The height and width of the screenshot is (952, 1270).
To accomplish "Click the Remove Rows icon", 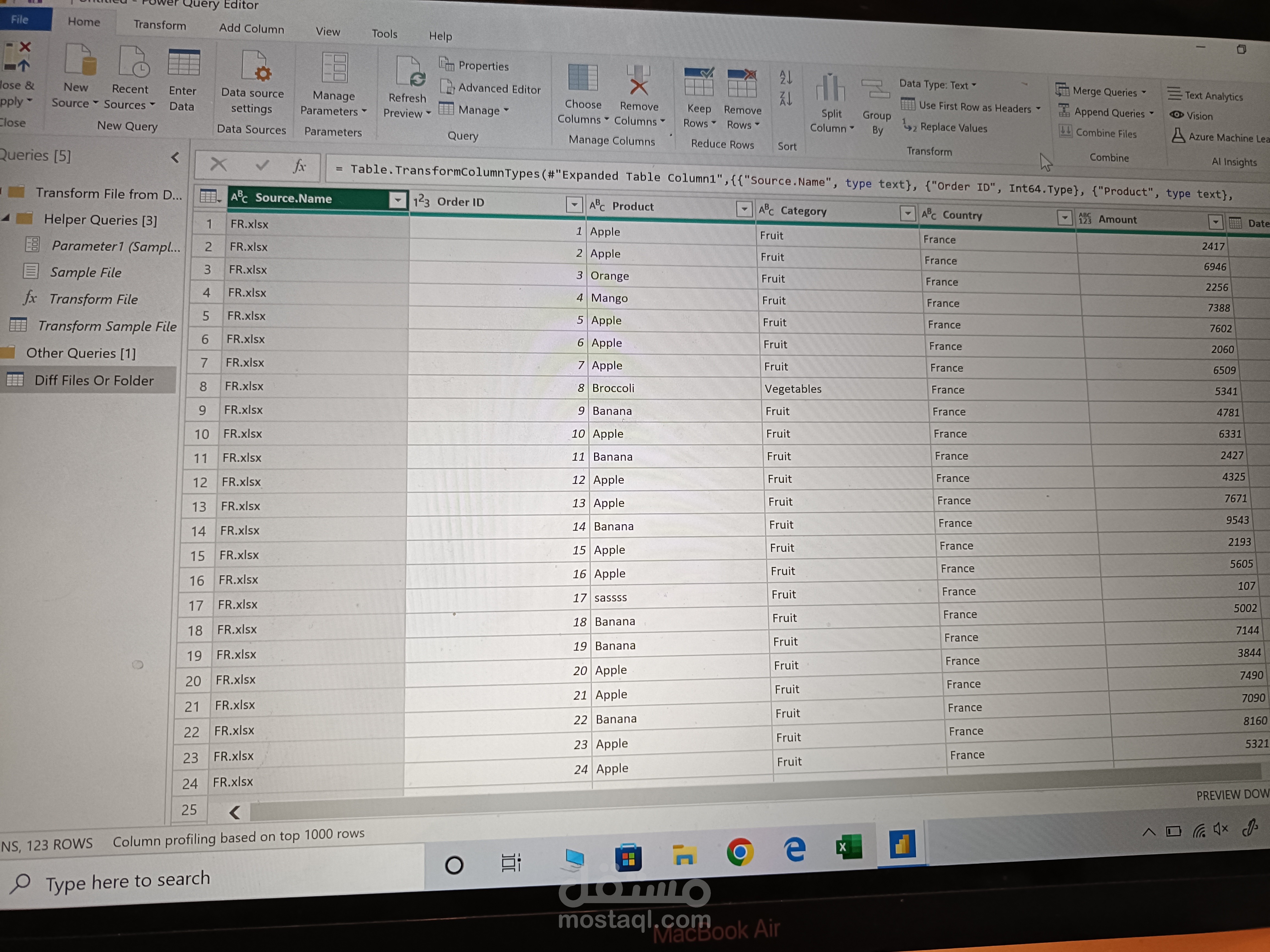I will click(x=742, y=84).
